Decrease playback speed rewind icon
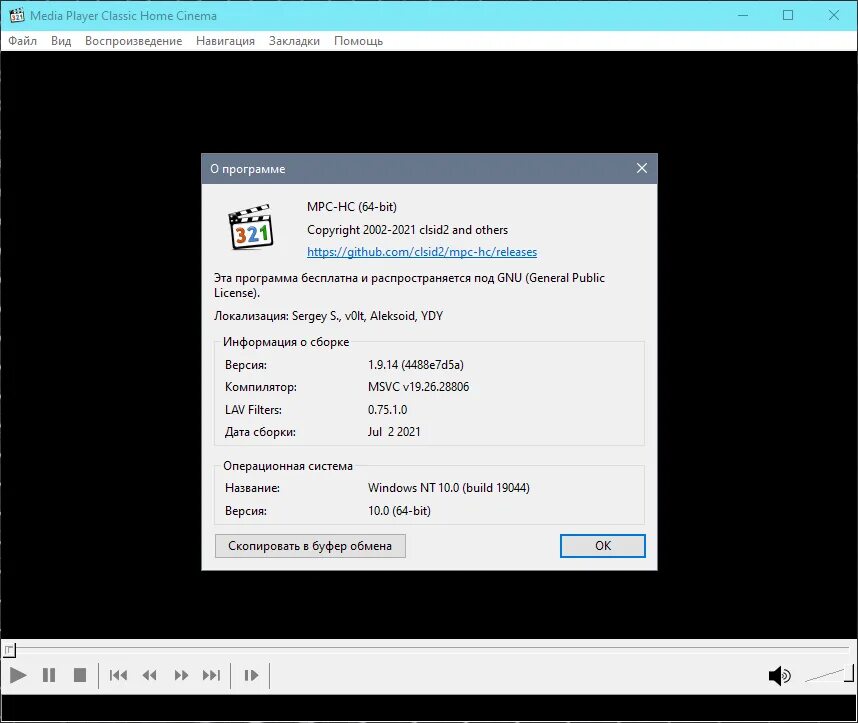 [x=149, y=675]
